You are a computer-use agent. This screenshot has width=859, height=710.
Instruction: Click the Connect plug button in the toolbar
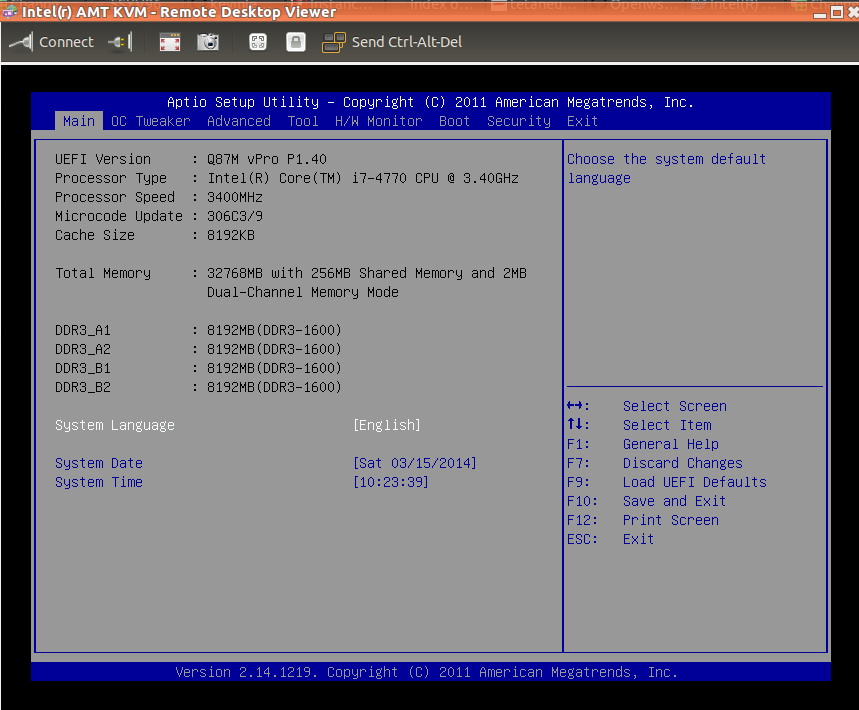coord(51,42)
